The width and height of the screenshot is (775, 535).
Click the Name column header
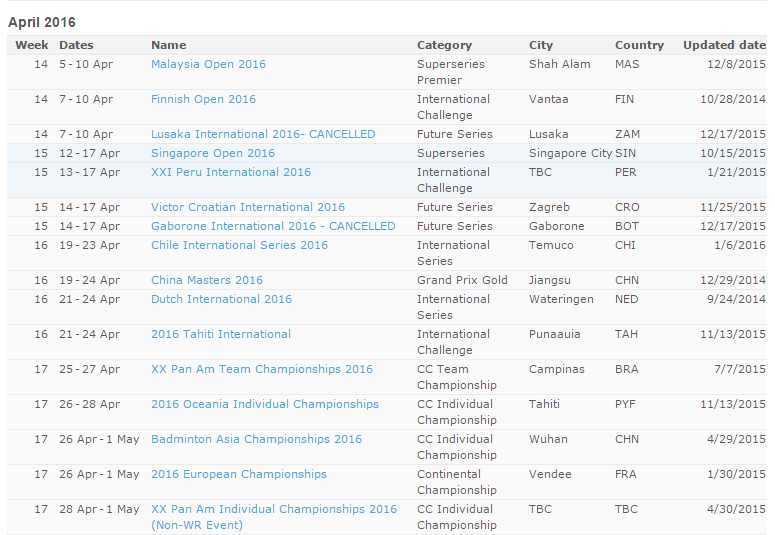click(168, 45)
